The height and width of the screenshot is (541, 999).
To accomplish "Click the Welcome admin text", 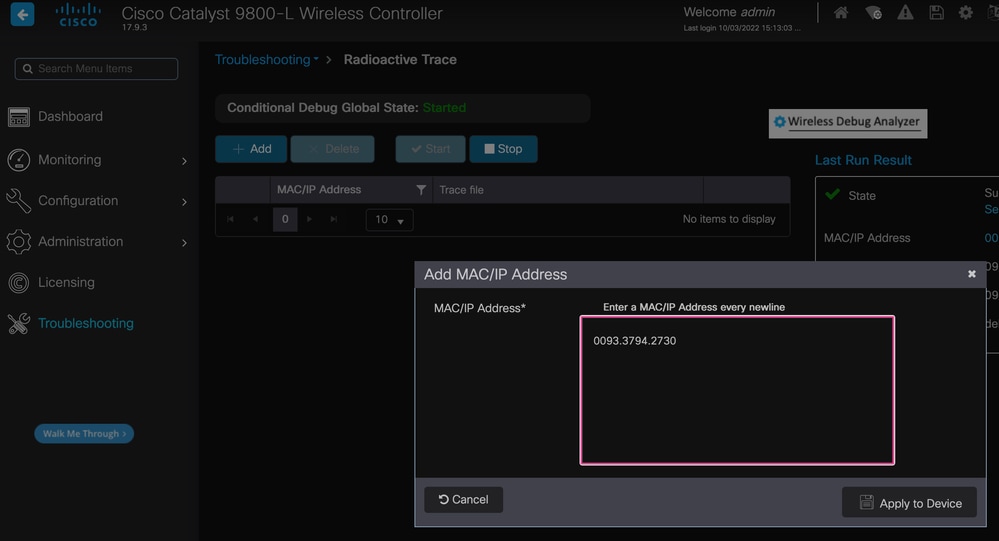I will pyautogui.click(x=729, y=12).
